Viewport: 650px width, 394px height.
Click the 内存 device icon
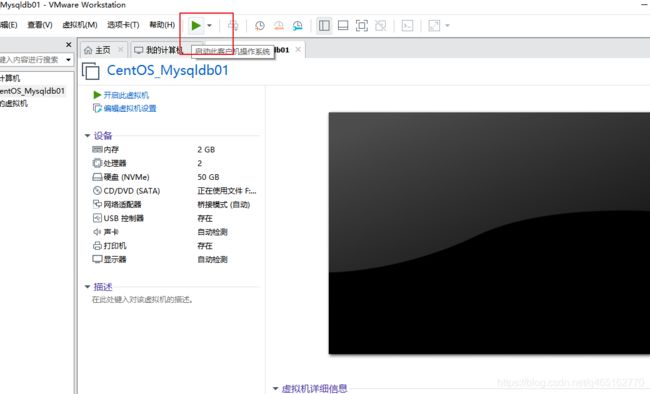(97, 149)
